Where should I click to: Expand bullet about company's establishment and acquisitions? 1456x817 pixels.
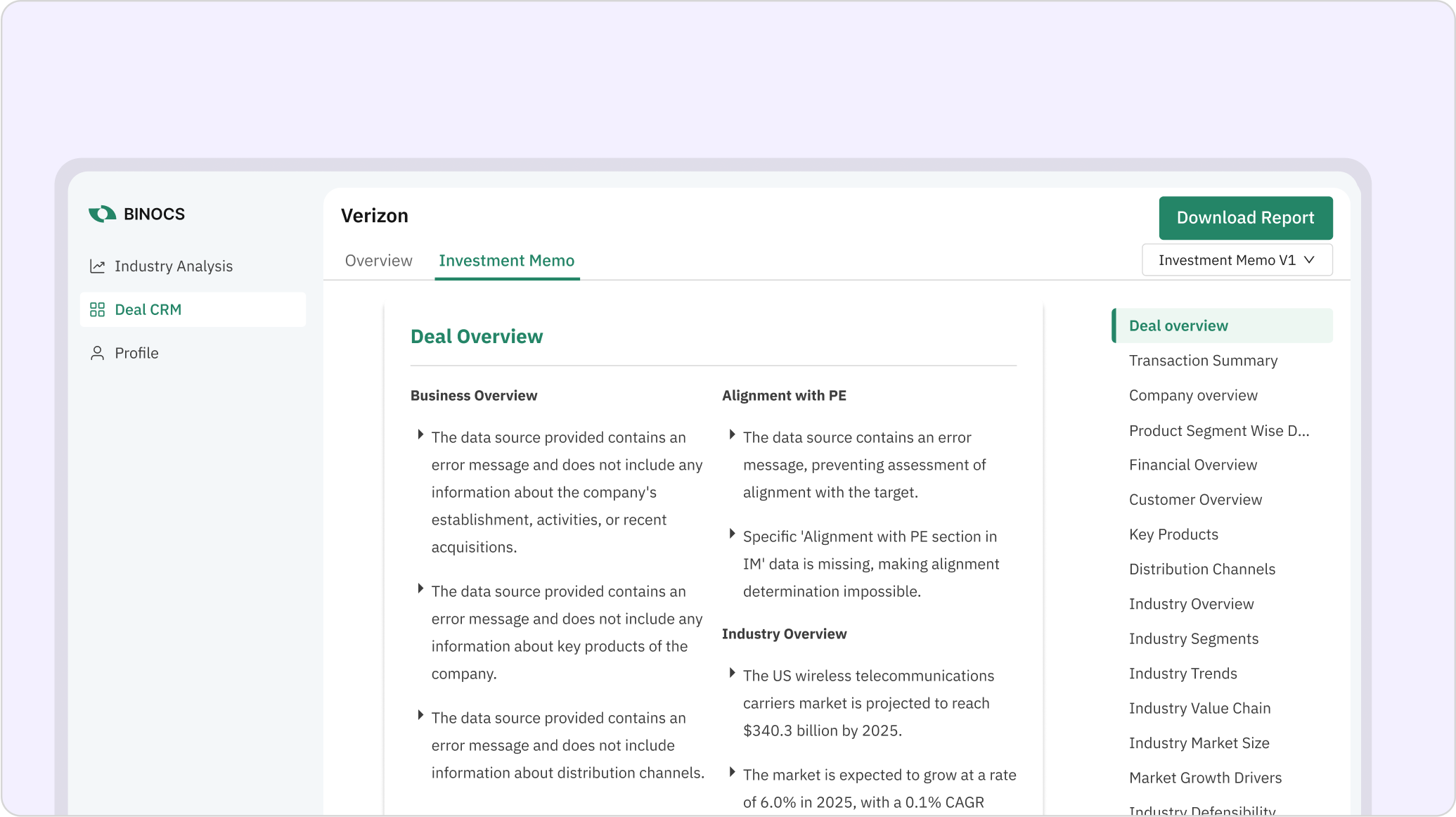pos(420,435)
